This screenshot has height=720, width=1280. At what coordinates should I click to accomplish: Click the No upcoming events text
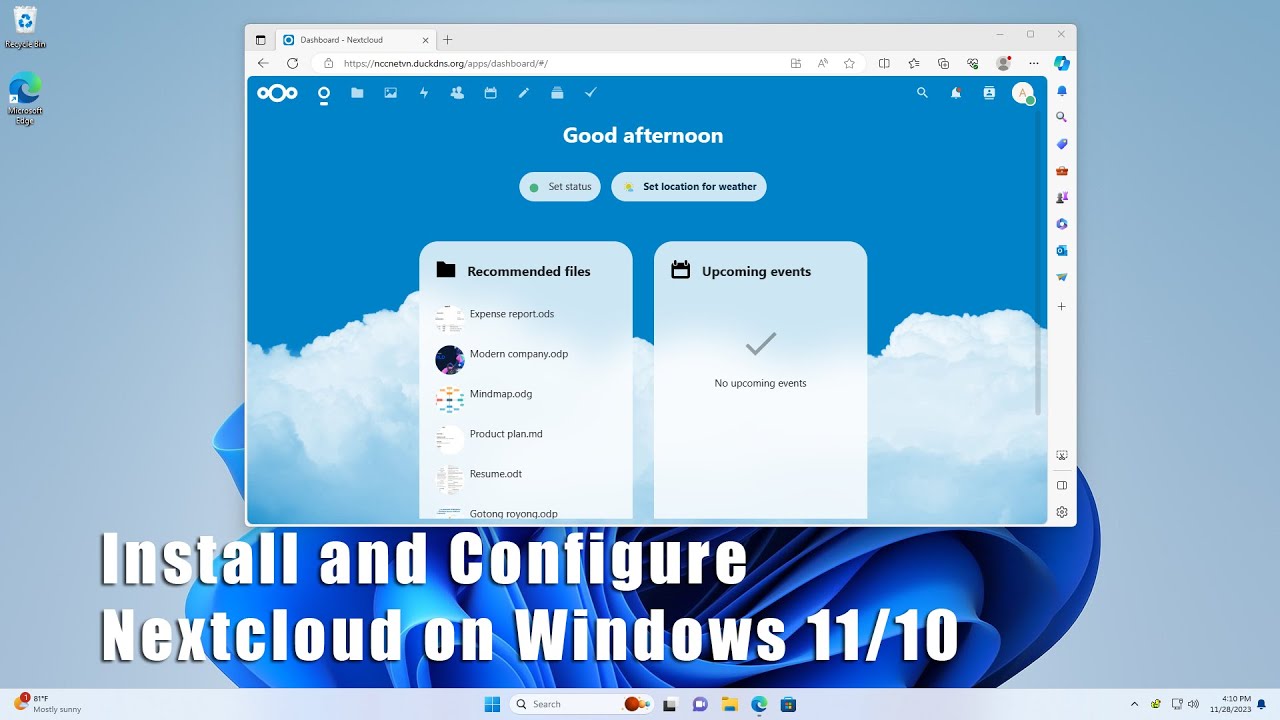(760, 383)
